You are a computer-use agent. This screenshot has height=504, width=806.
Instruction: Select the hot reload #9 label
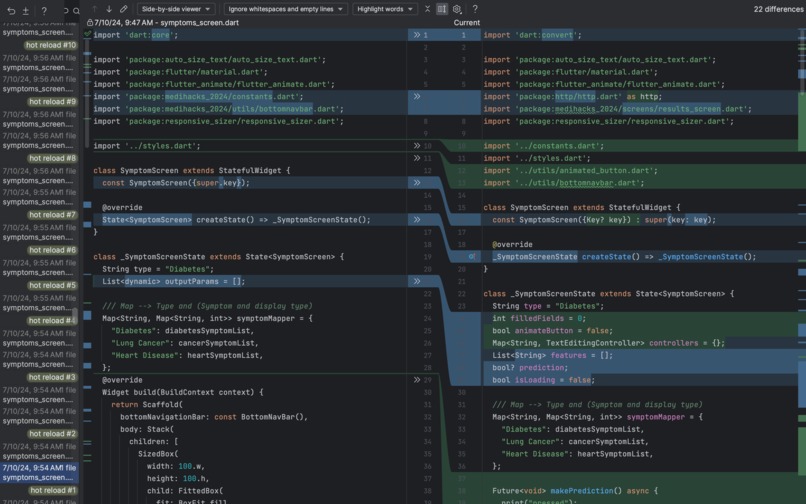click(x=52, y=102)
